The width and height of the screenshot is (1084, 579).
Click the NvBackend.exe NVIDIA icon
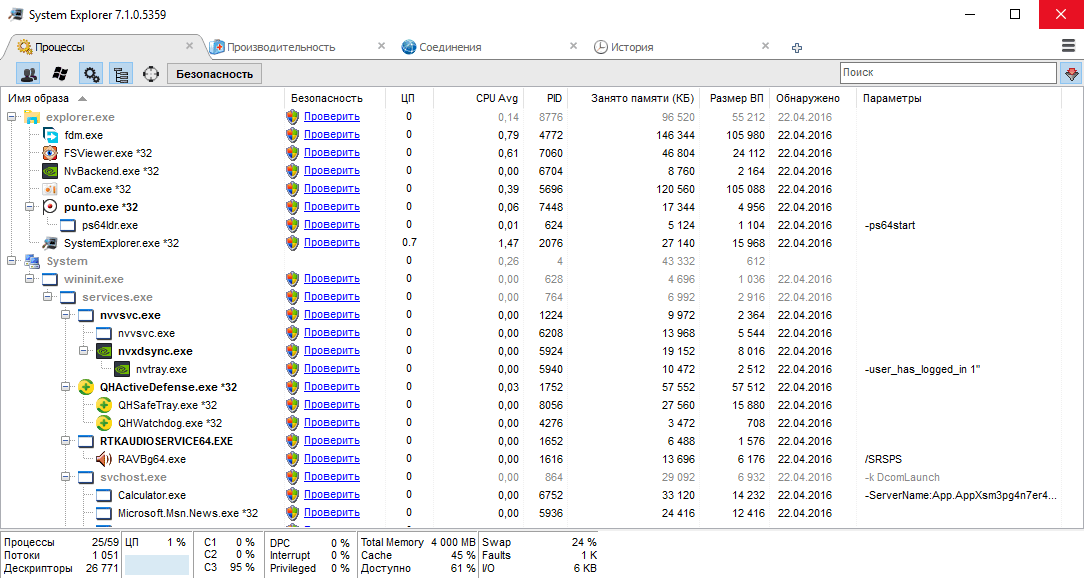pos(50,171)
